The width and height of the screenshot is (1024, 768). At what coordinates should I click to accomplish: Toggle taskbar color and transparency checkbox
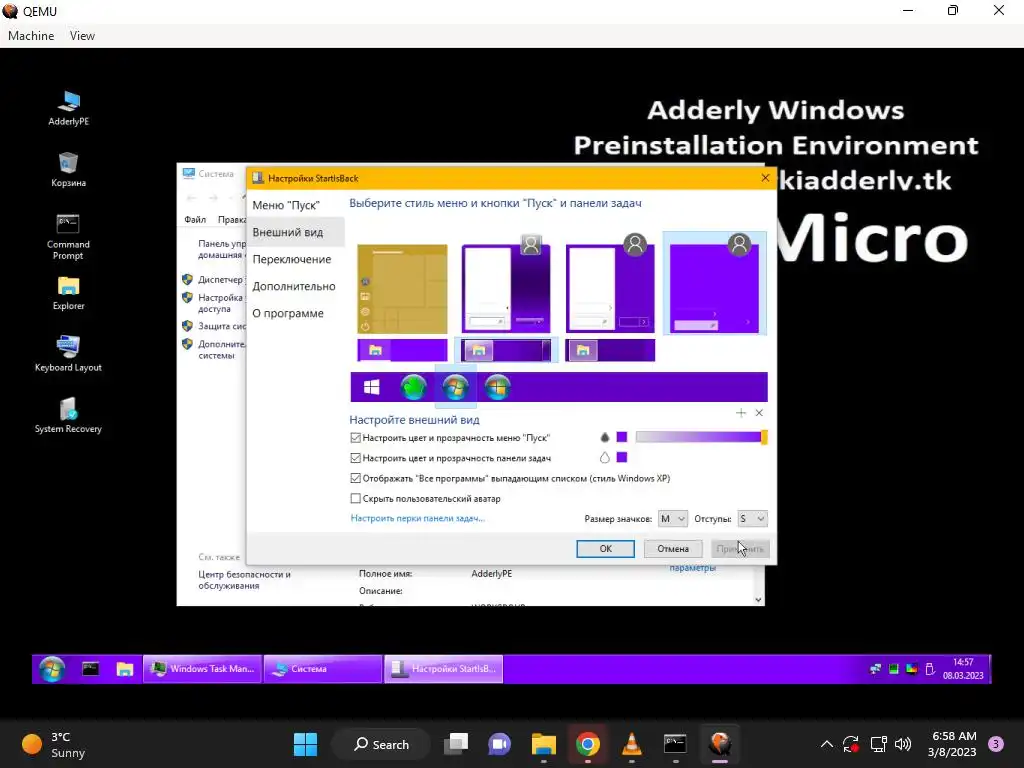pyautogui.click(x=355, y=458)
